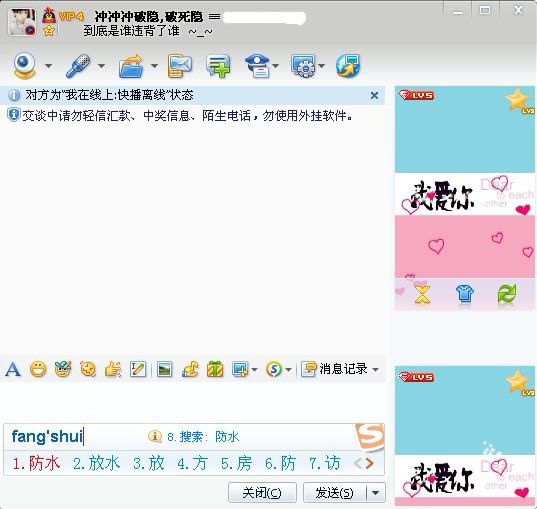
Task: Click the VIP4 badge
Action: [71, 16]
